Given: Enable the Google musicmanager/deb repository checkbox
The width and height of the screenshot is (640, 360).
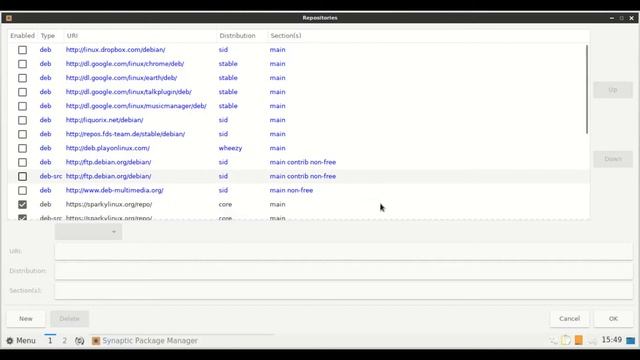Looking at the screenshot, I should (x=22, y=106).
